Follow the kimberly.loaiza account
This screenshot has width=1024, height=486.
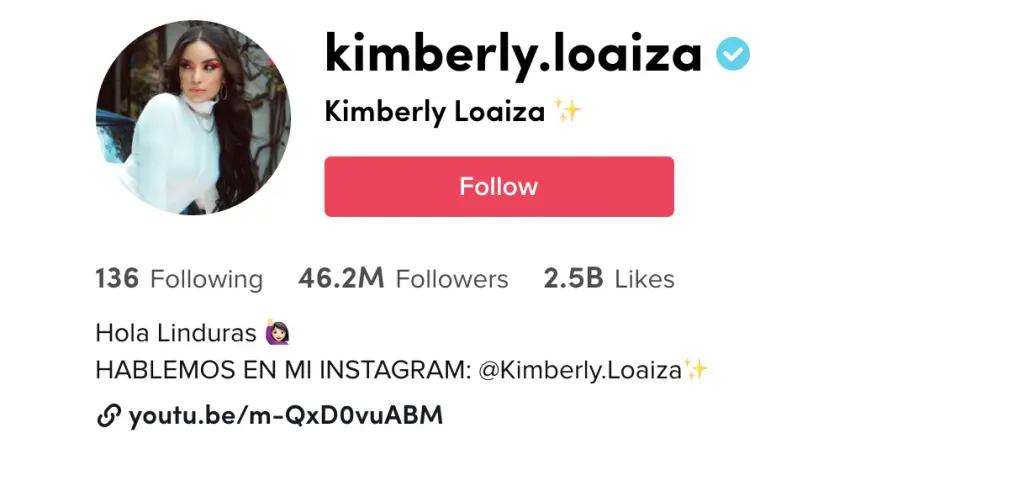pos(499,186)
